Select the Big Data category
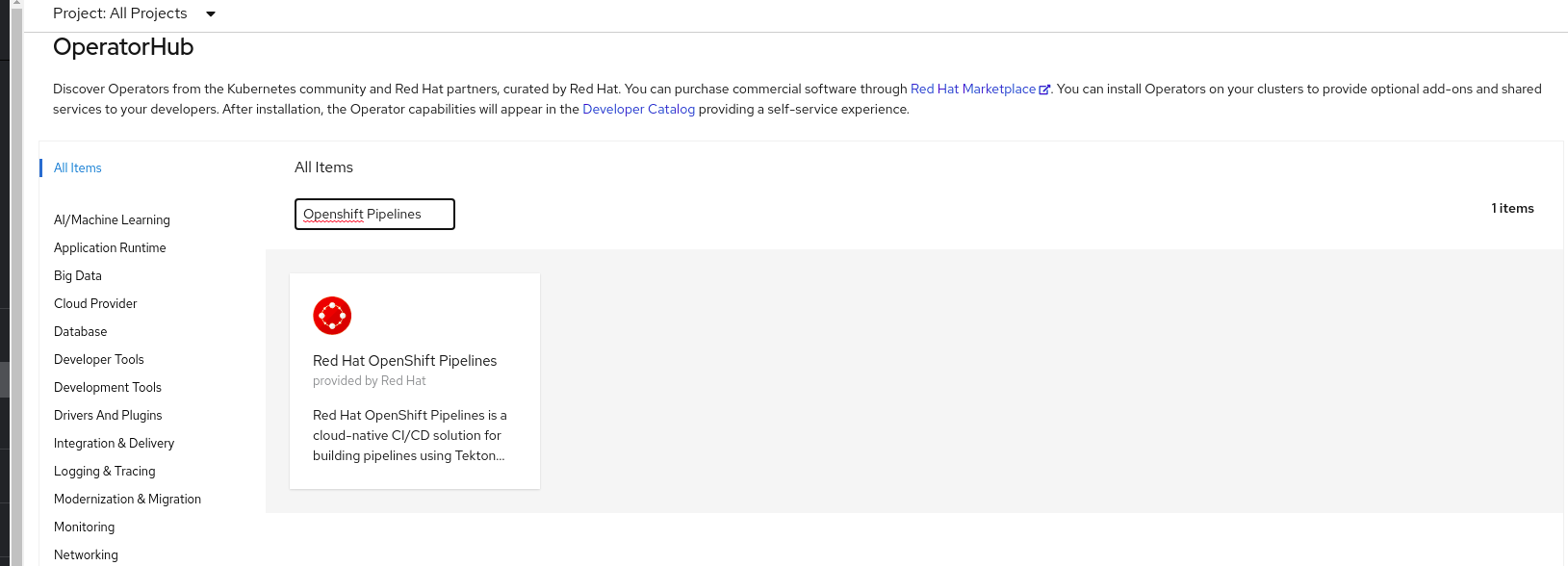The width and height of the screenshot is (1568, 566). pyautogui.click(x=78, y=275)
